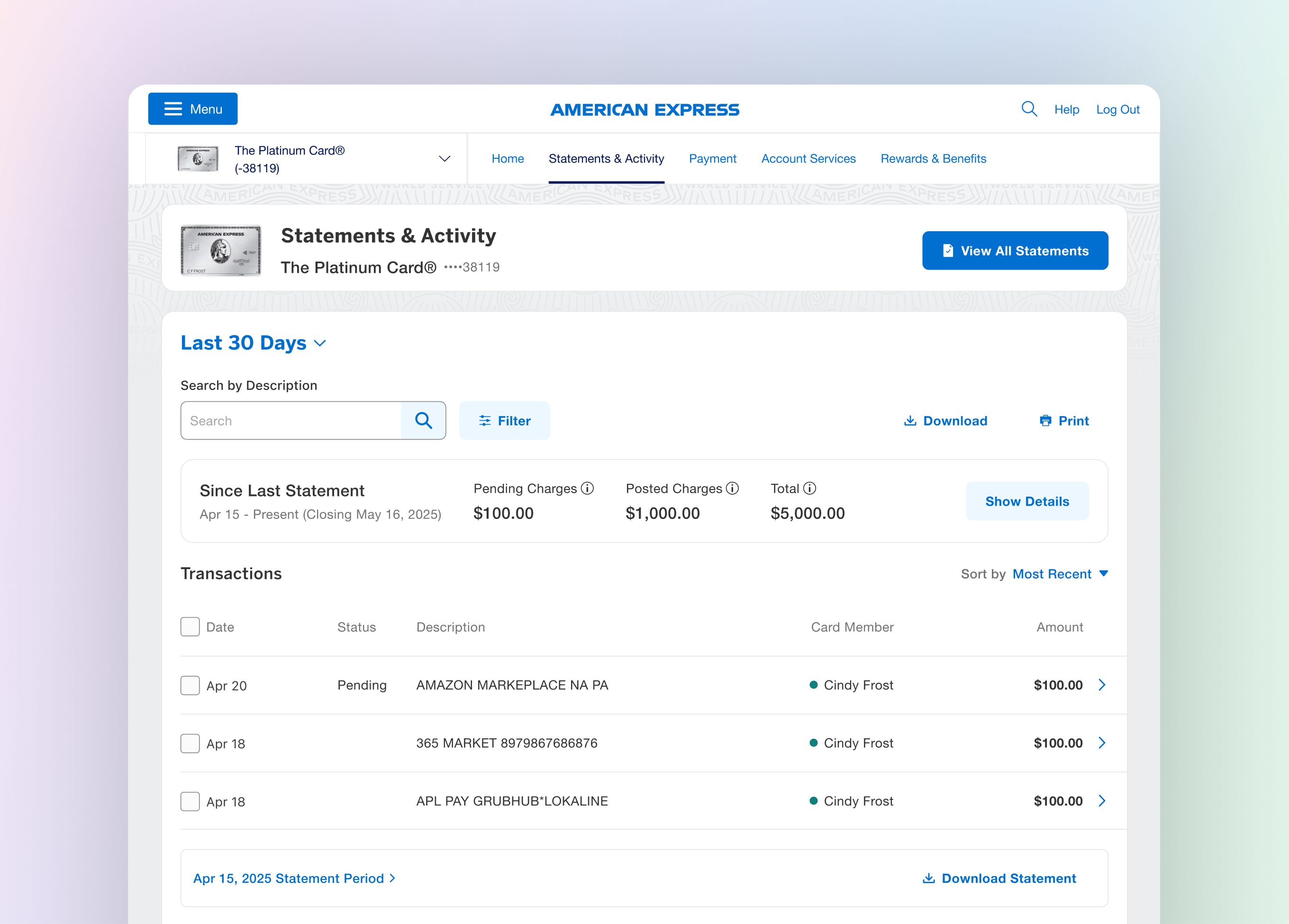Expand the Platinum Card account selector chevron

pyautogui.click(x=445, y=159)
